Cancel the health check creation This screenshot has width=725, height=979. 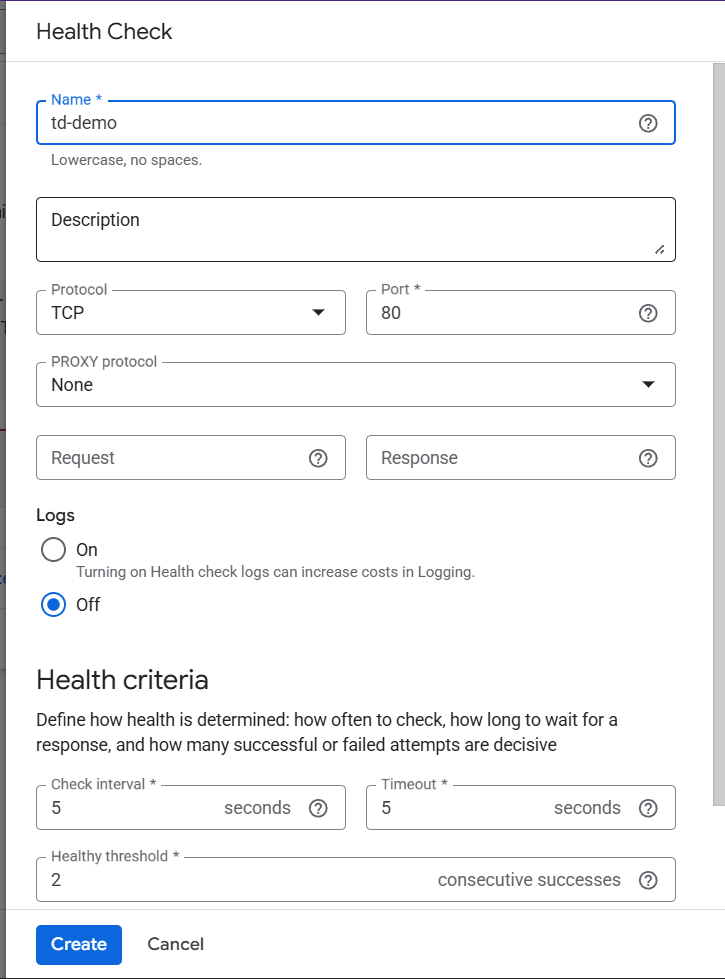pyautogui.click(x=175, y=944)
